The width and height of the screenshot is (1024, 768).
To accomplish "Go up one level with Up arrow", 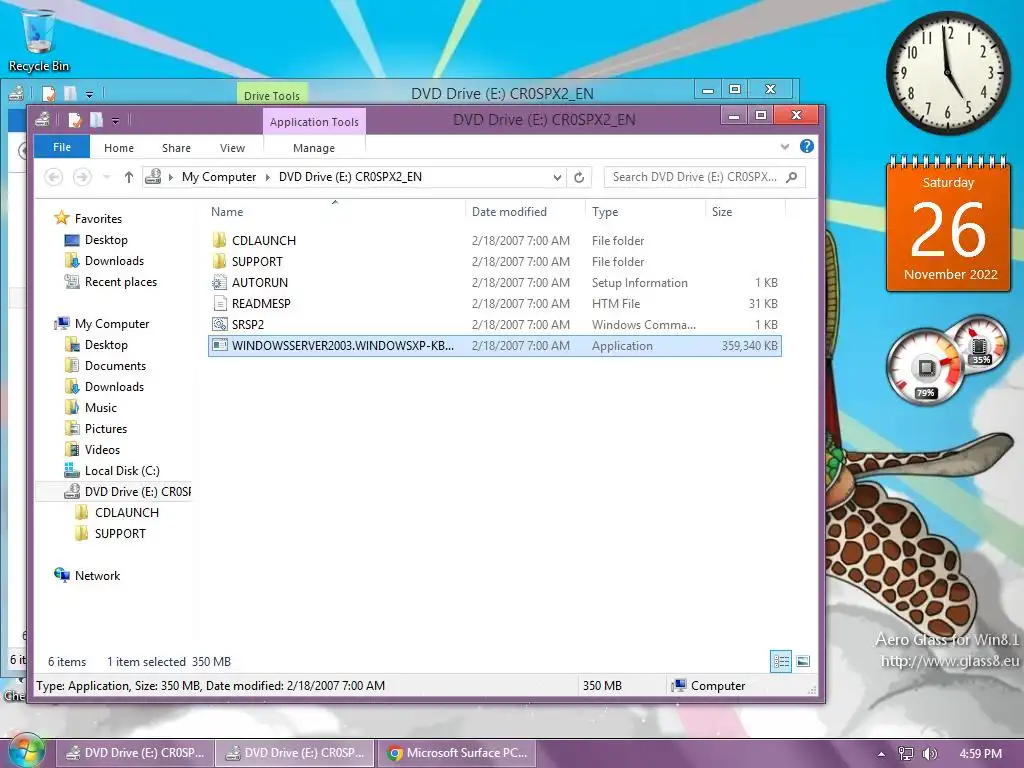I will coord(129,177).
